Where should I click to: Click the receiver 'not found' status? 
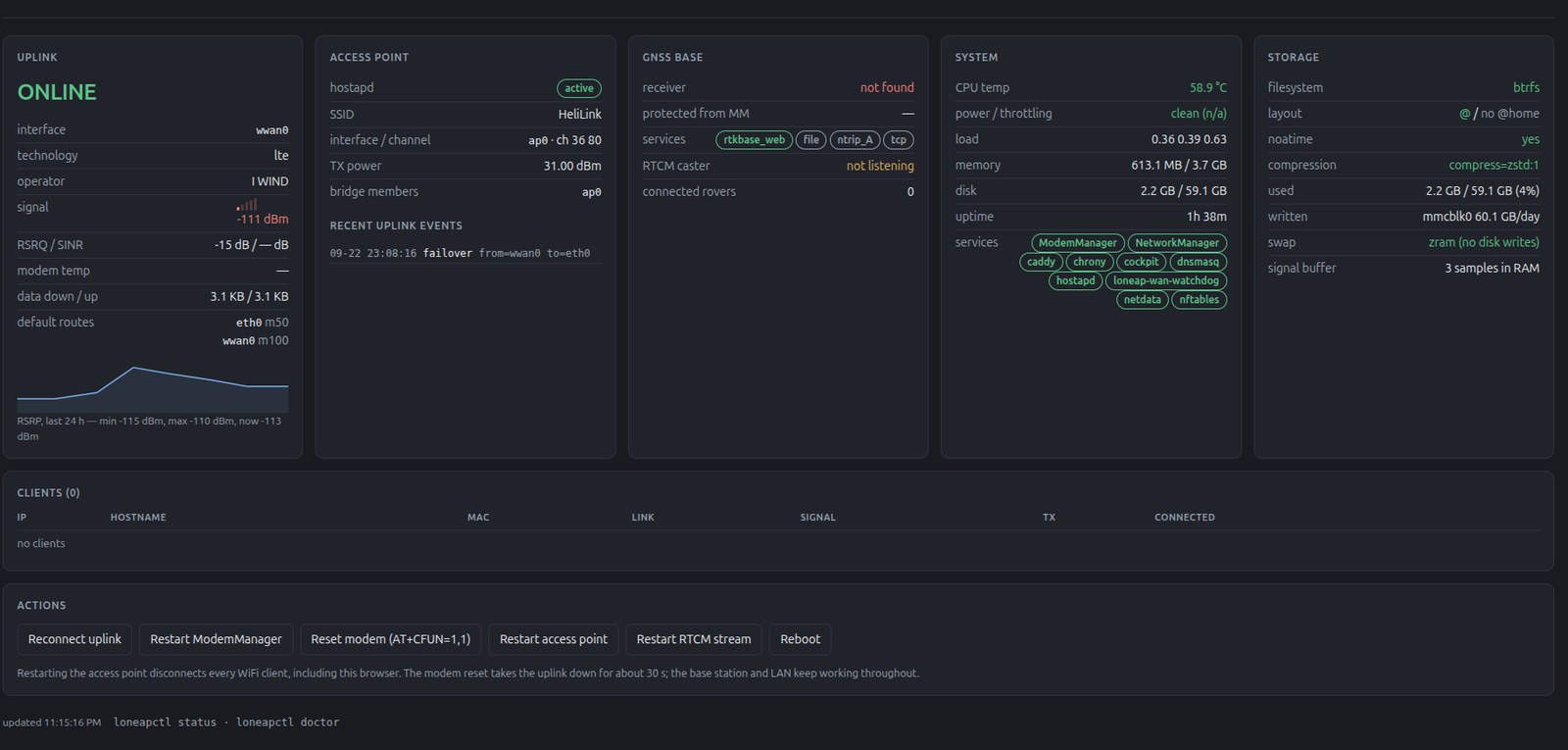click(887, 88)
